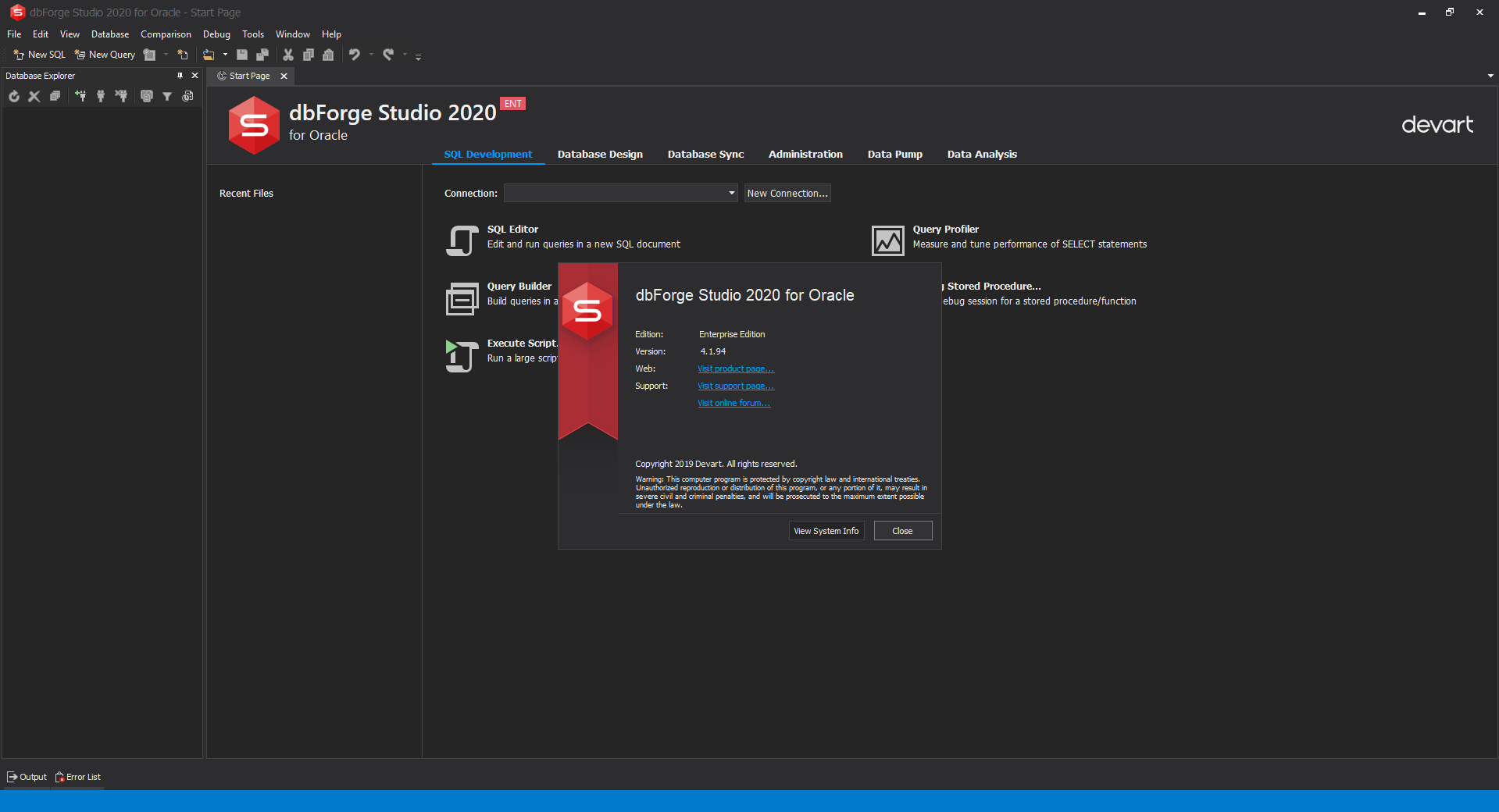
Task: Click the New Document icon in the toolbar
Action: click(183, 55)
